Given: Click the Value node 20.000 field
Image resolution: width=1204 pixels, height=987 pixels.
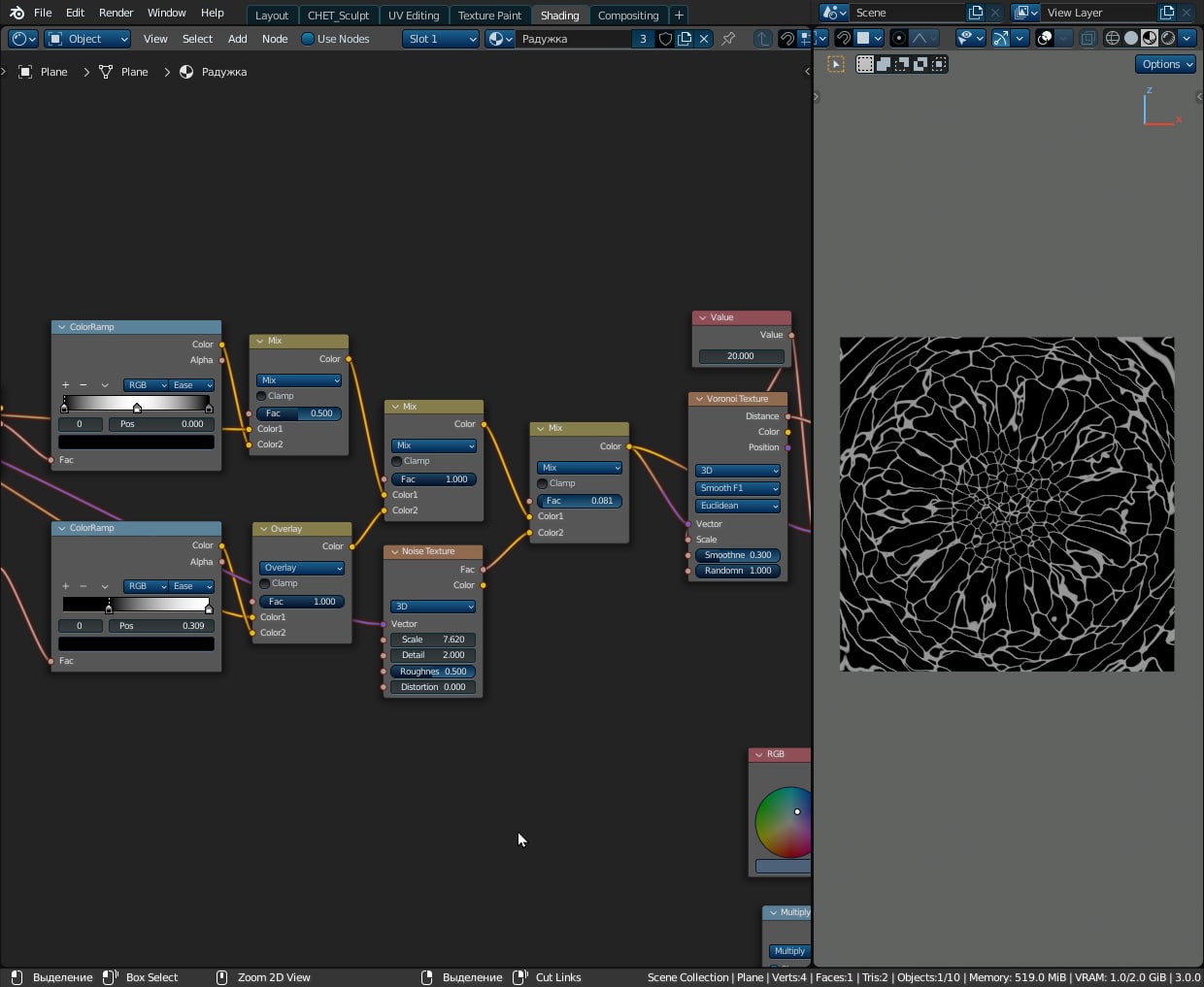Looking at the screenshot, I should (x=741, y=356).
